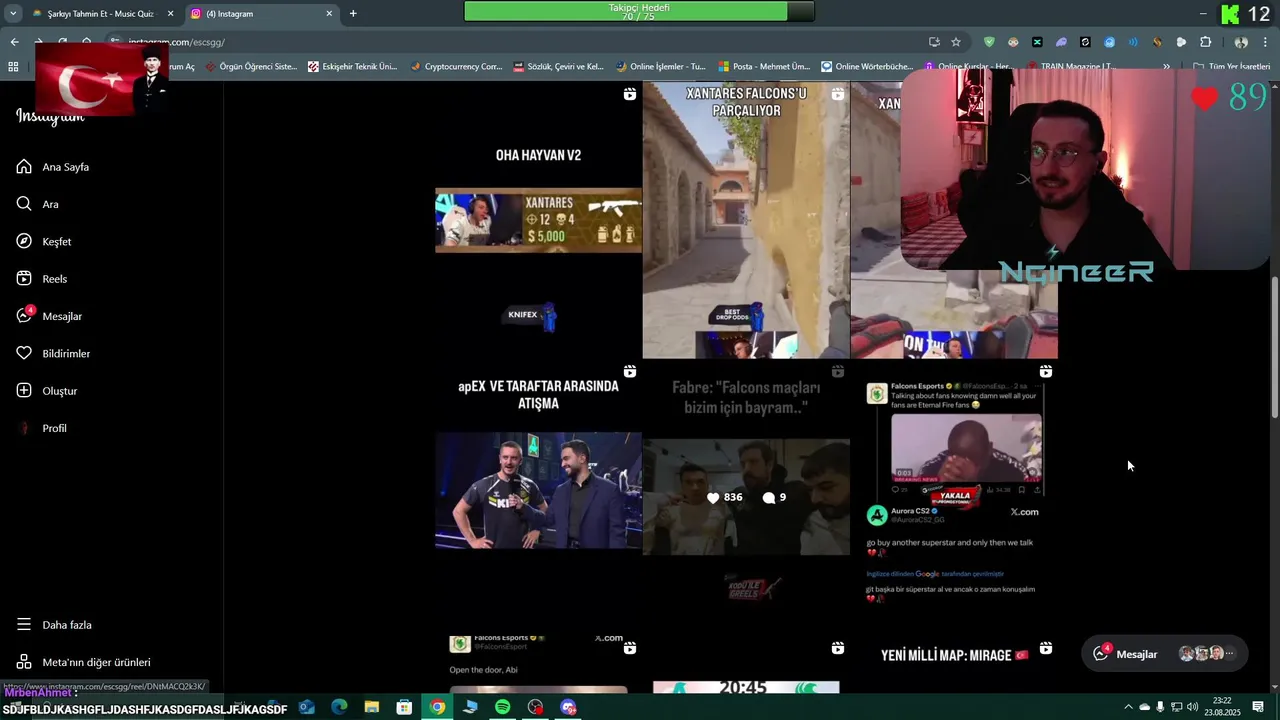Click the Keşfet label in sidebar
Image resolution: width=1280 pixels, height=720 pixels.
tap(57, 242)
